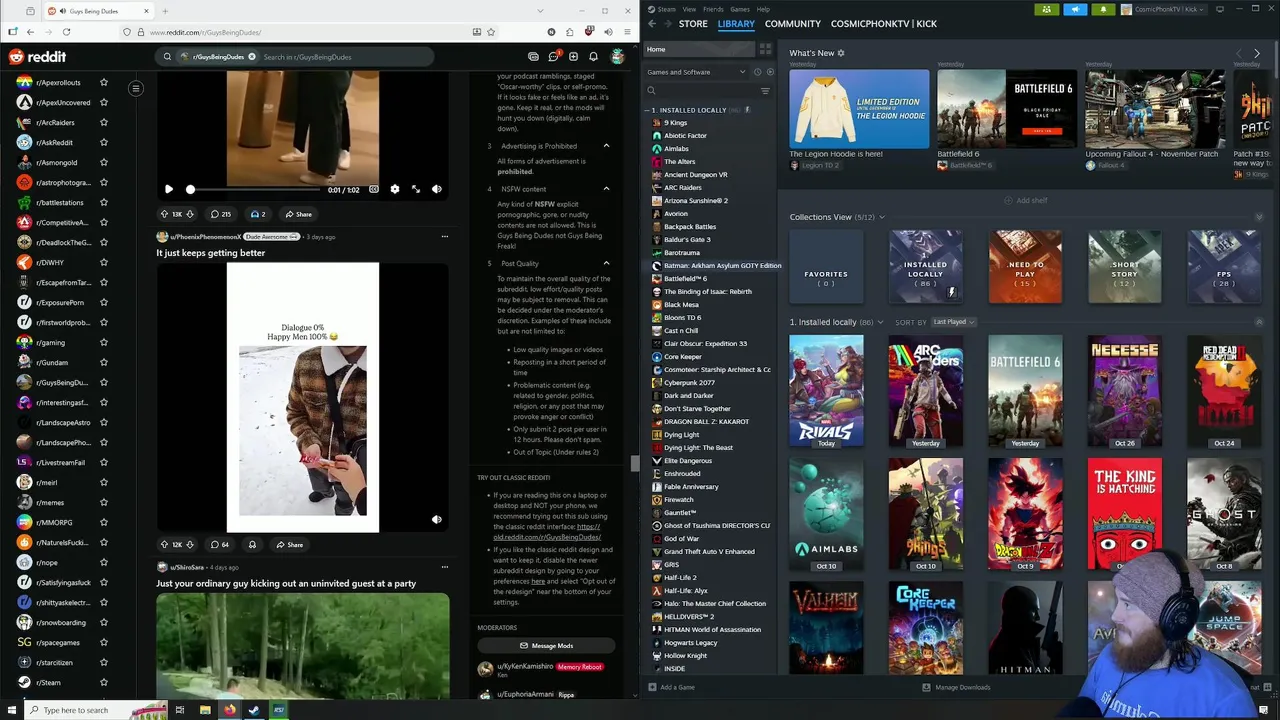Screen dimensions: 1280x720
Task: Open Steam notifications bell button
Action: pos(1103,9)
